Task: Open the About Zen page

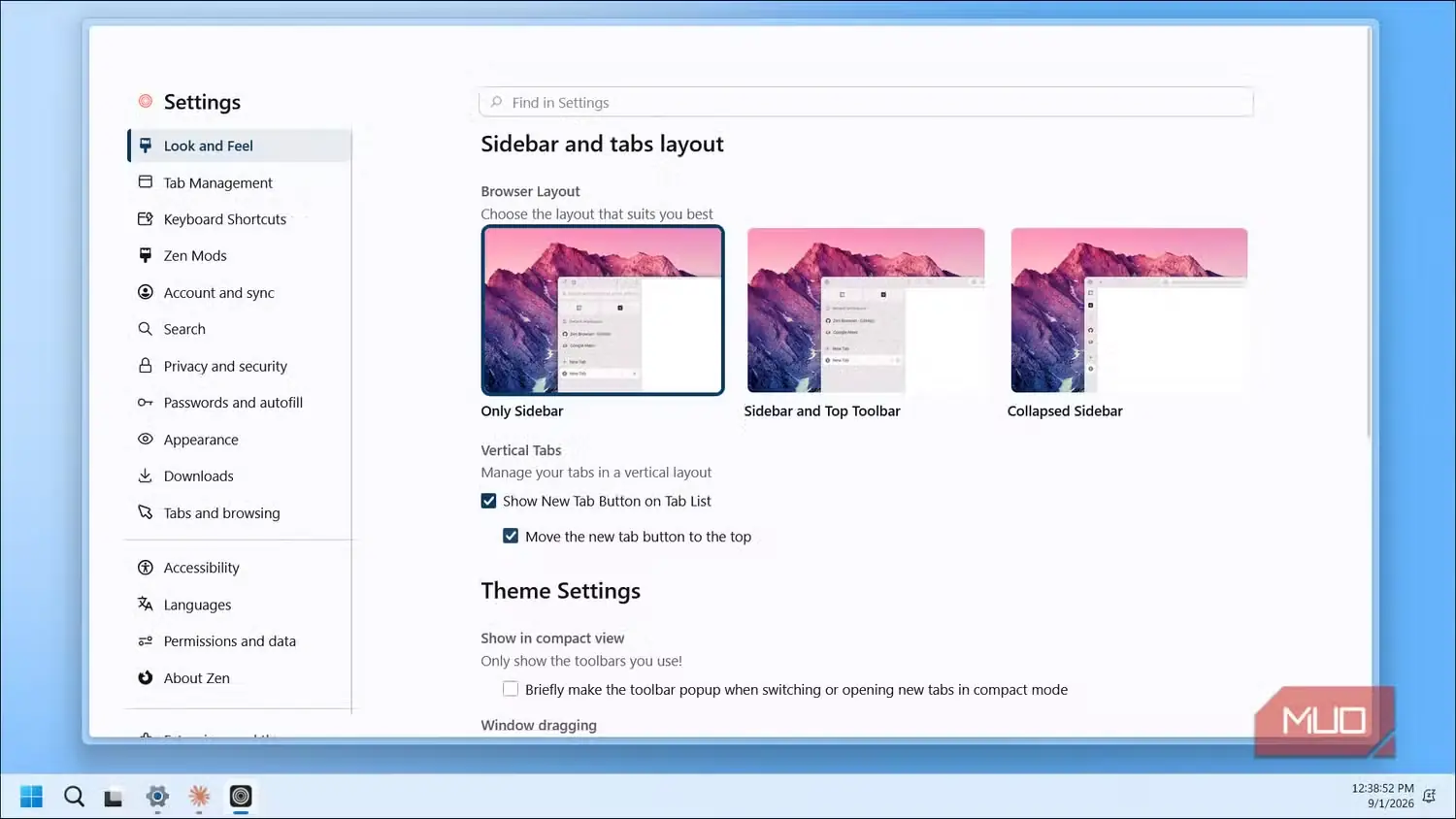Action: click(x=240, y=677)
